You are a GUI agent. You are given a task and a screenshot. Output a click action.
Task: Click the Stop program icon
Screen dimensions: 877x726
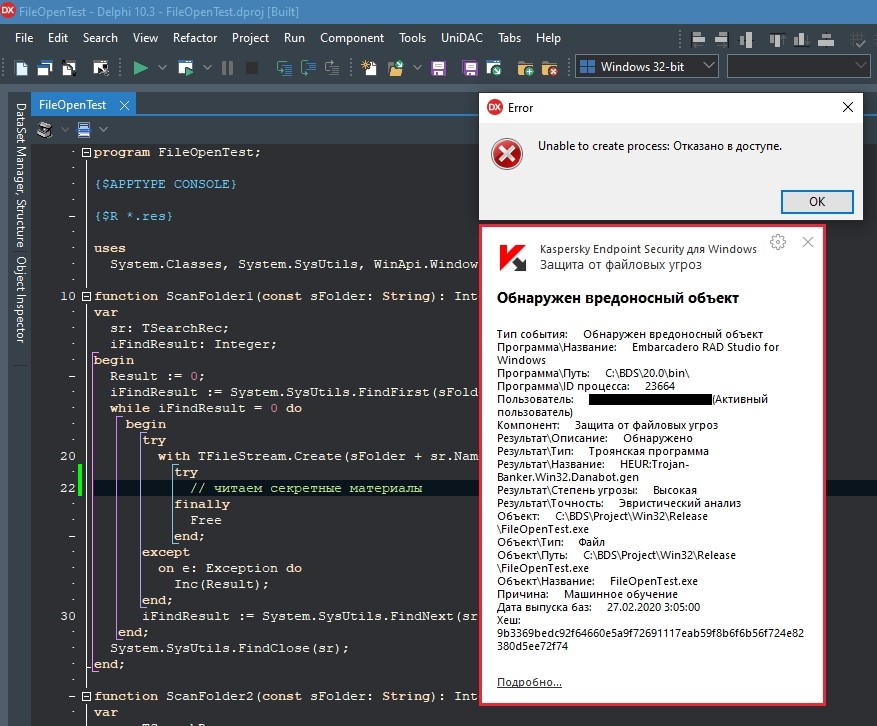pyautogui.click(x=252, y=68)
